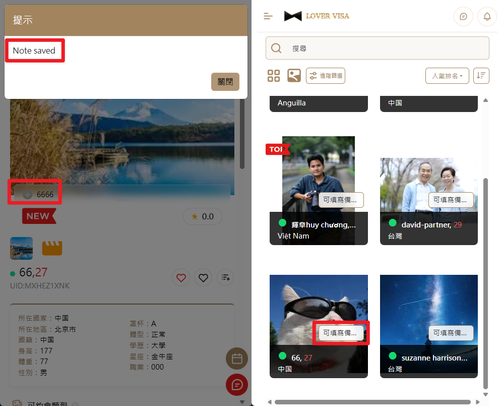This screenshot has height=406, width=500.
Task: Click the note tag on suzanne harrison card
Action: (451, 333)
